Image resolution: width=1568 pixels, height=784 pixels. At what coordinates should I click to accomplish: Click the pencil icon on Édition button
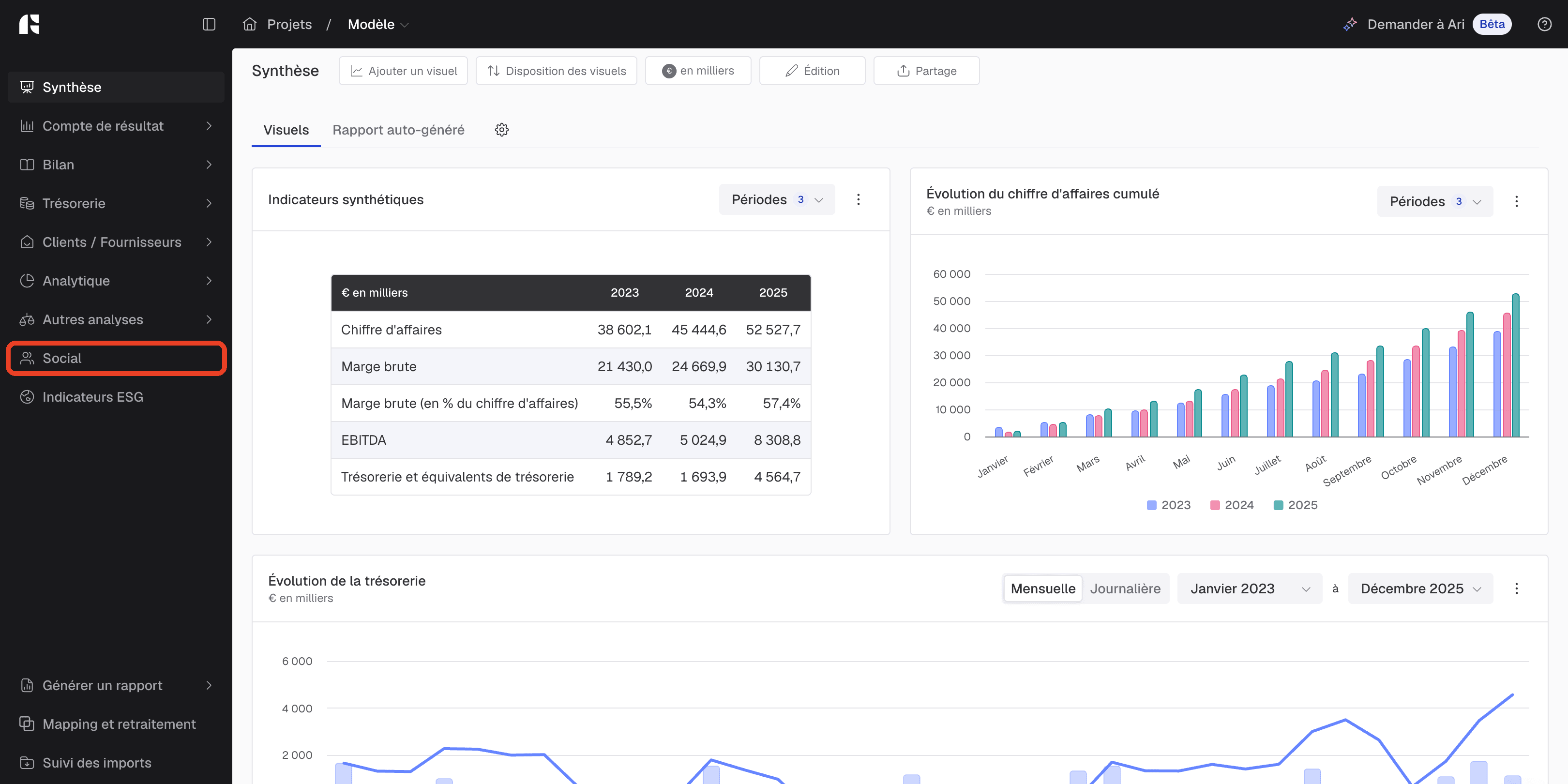[x=791, y=71]
